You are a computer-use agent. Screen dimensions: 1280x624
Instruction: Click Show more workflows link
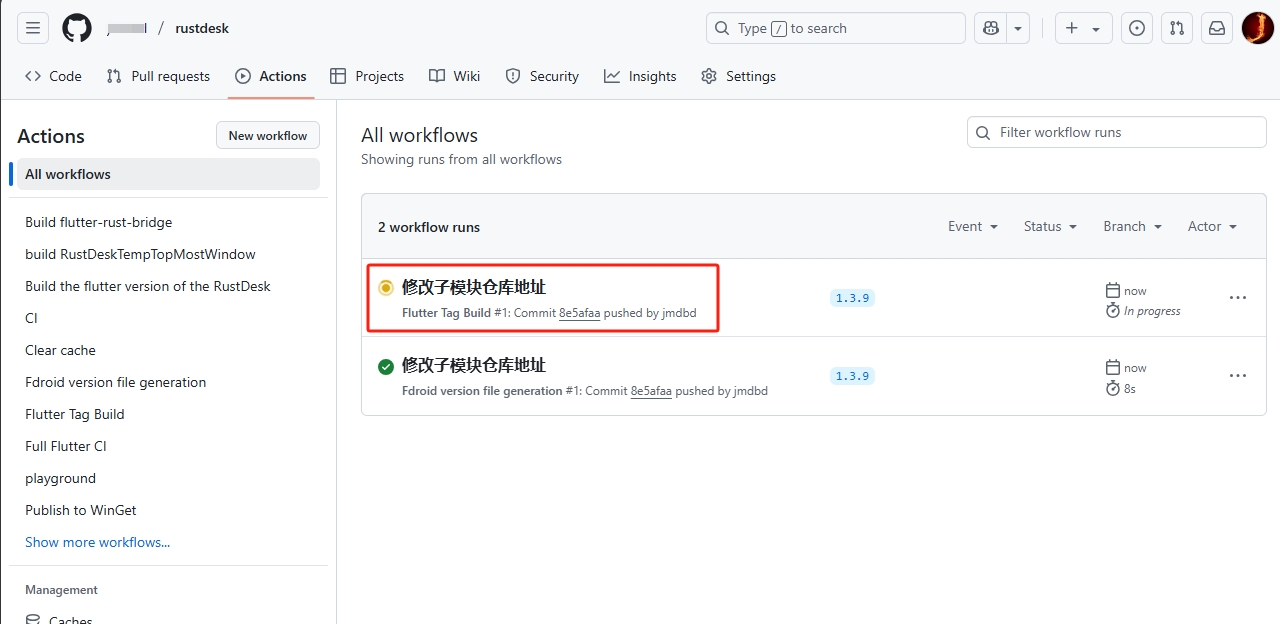tap(97, 542)
